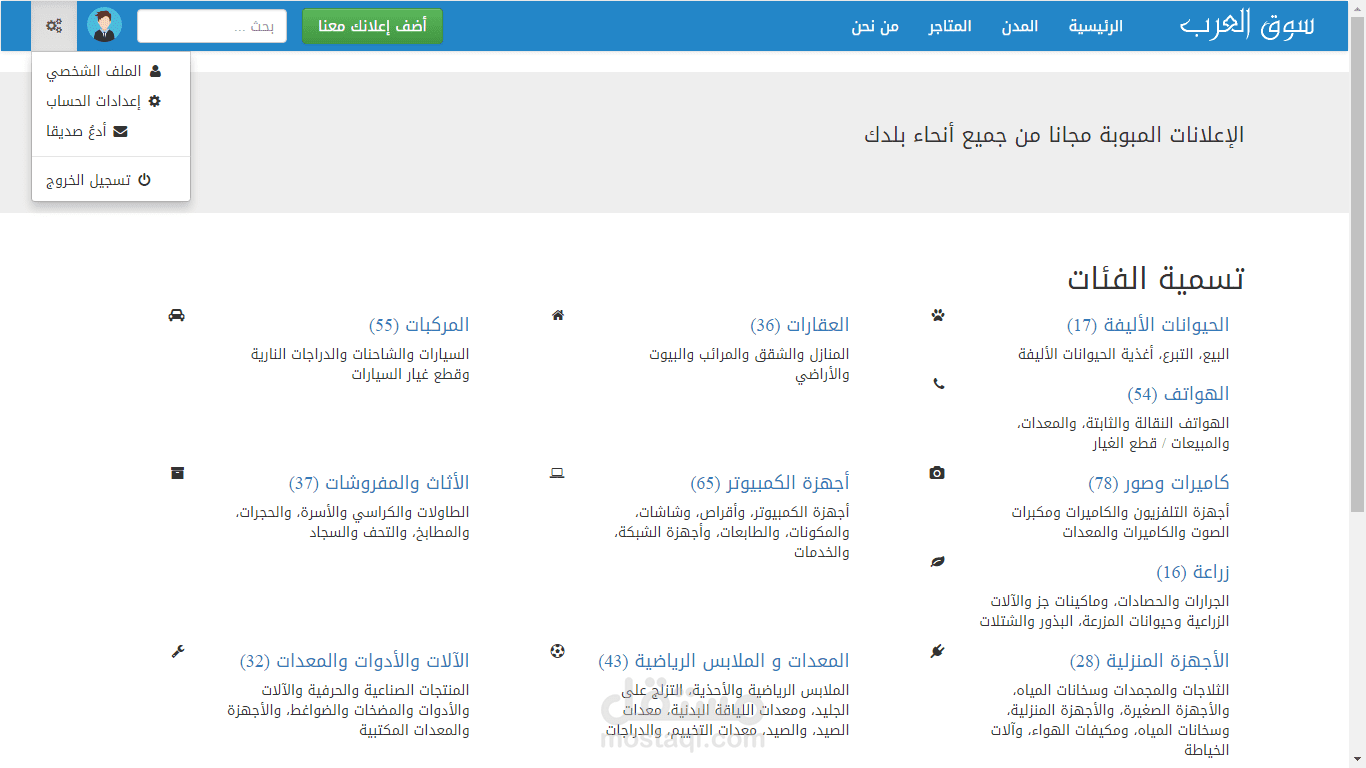
Task: Open كاميرات وصور (78) category
Action: tap(1159, 483)
